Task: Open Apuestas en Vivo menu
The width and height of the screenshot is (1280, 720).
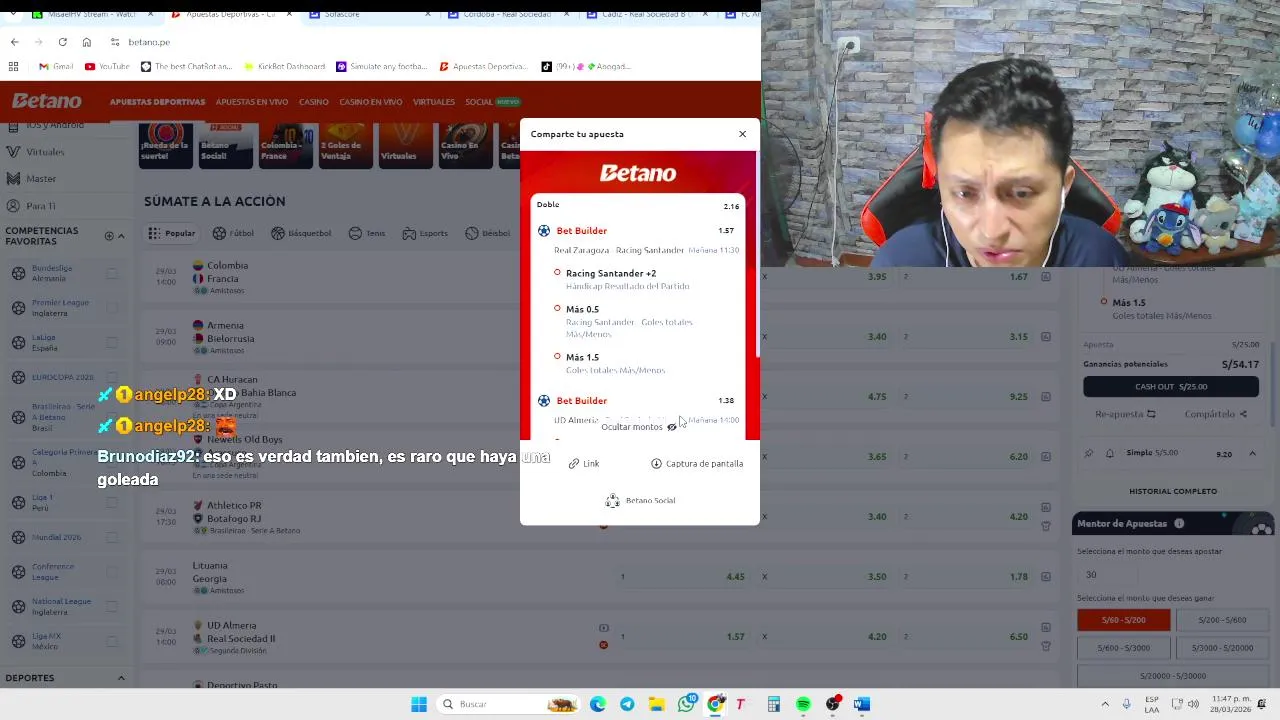Action: [252, 102]
